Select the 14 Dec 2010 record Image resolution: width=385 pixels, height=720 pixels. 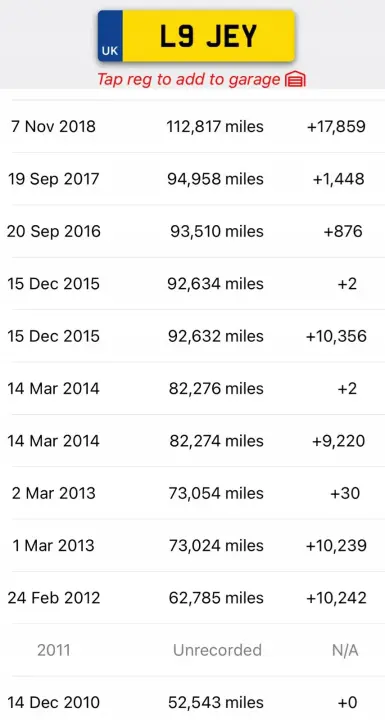click(192, 700)
